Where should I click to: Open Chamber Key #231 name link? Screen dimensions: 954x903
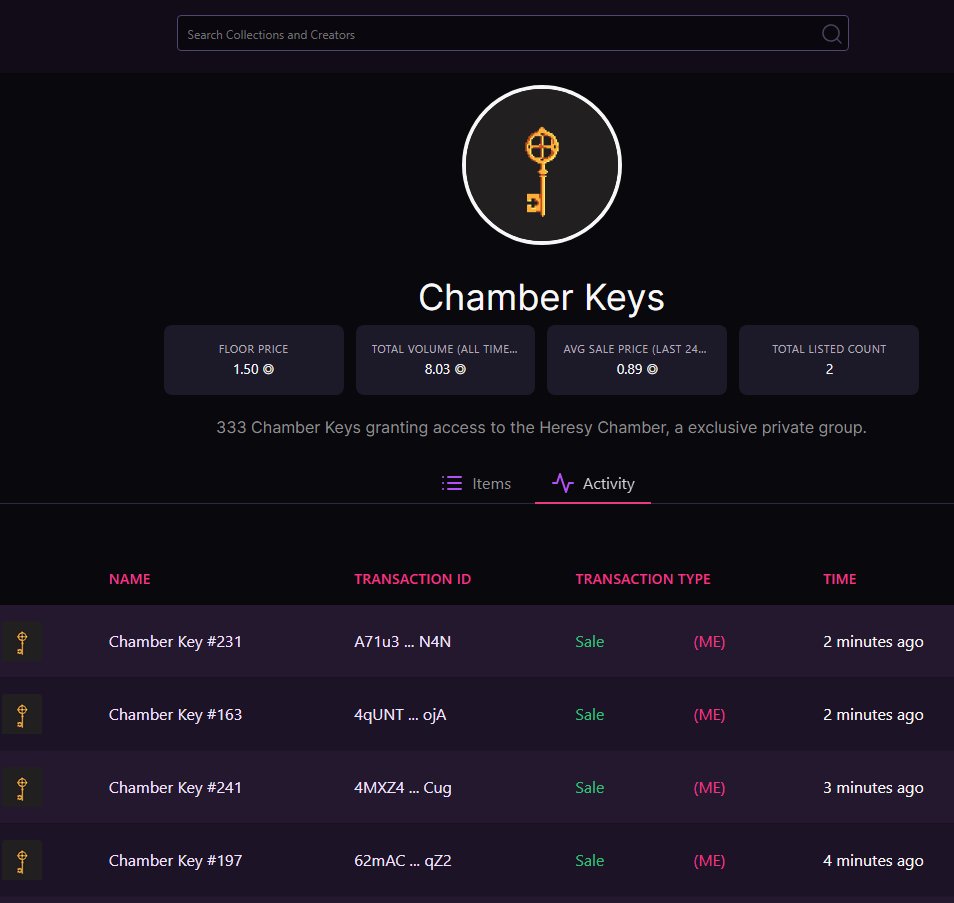click(175, 642)
